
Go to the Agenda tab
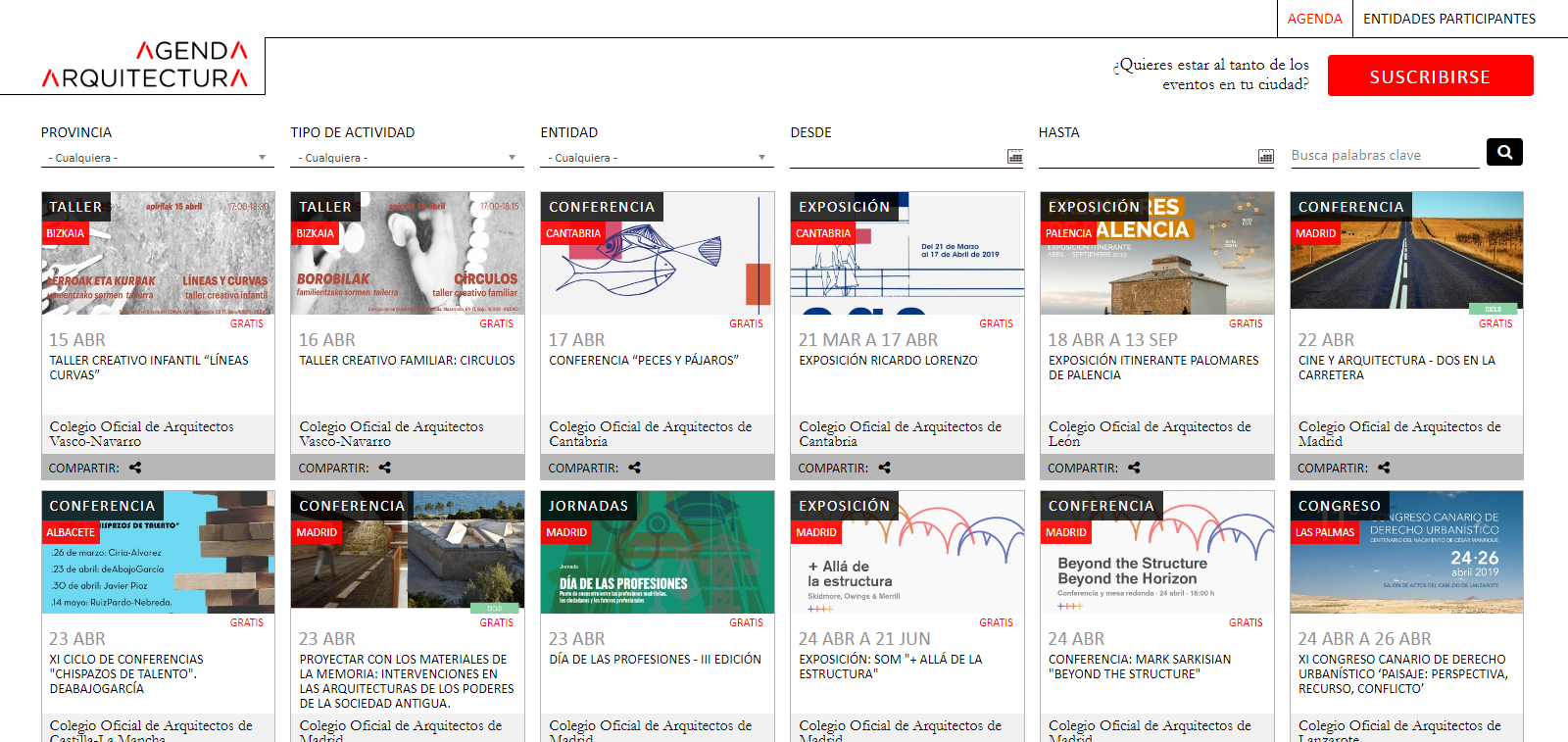click(x=1315, y=19)
